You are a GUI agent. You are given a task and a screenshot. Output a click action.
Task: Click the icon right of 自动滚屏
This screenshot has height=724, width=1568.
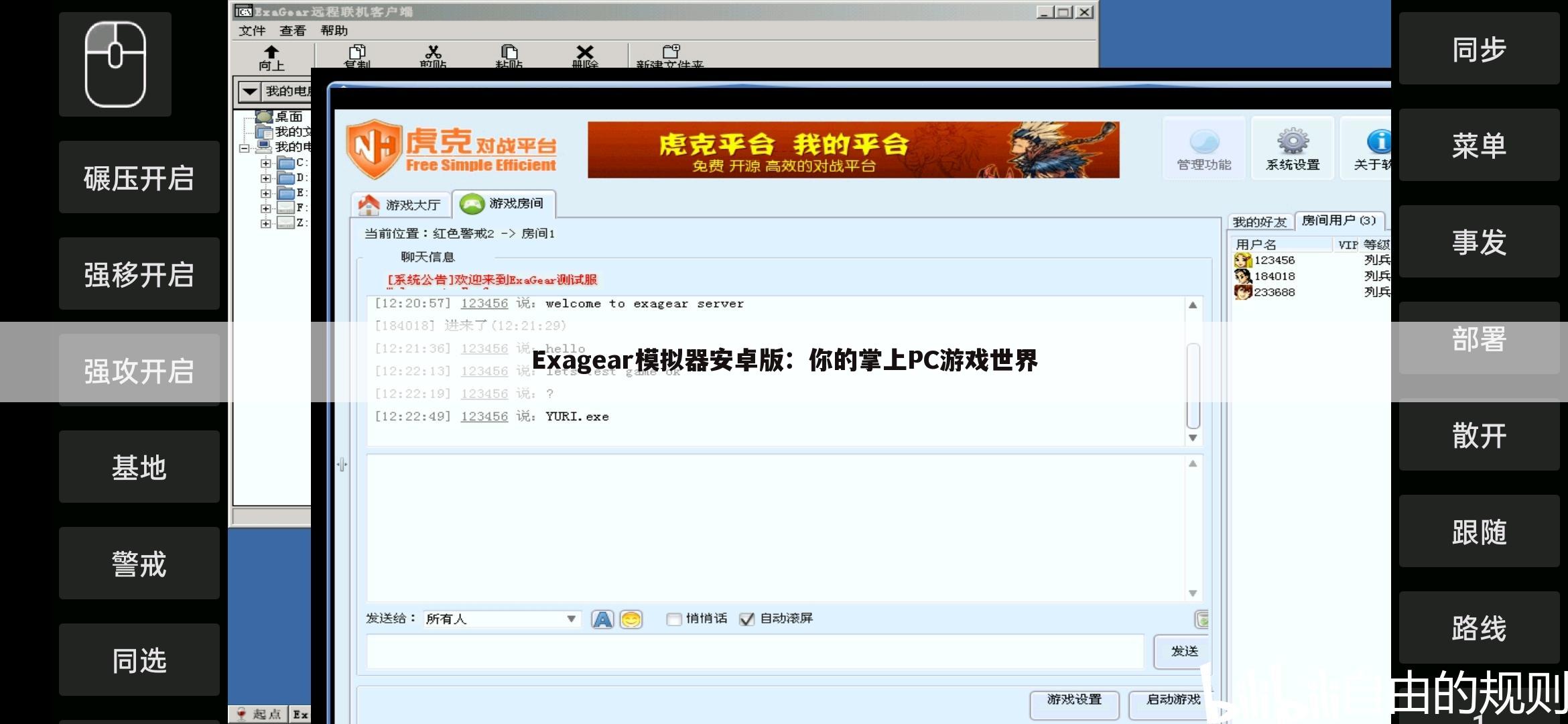(1202, 619)
